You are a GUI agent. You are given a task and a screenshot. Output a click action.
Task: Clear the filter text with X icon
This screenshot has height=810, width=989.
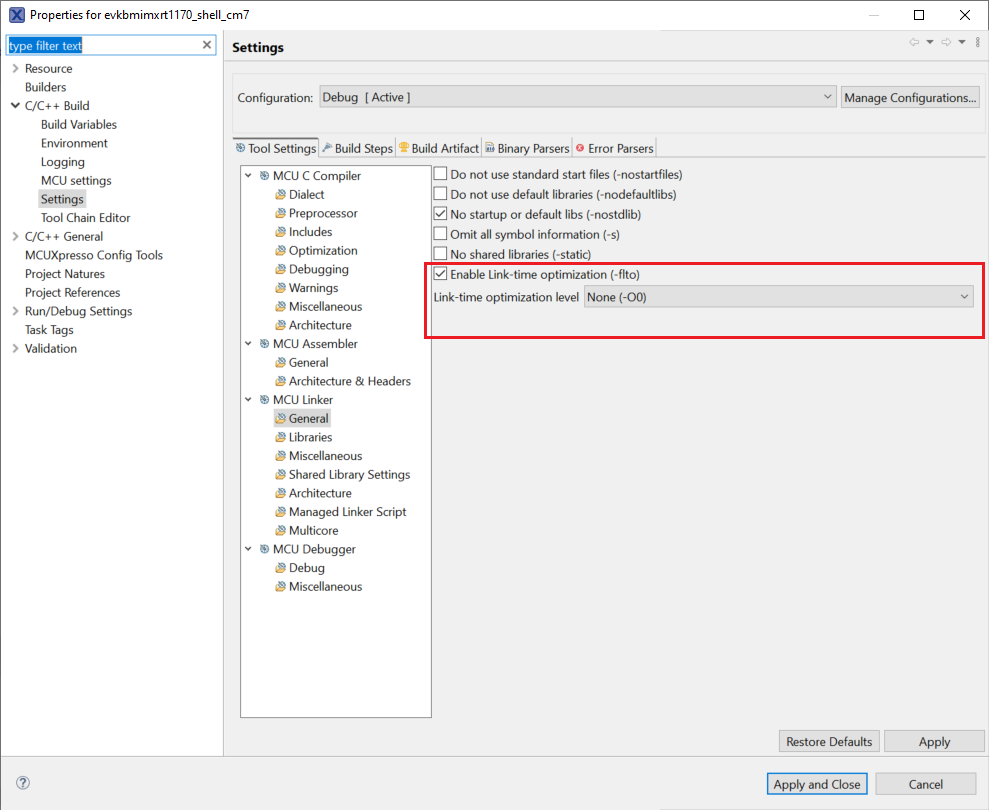(x=207, y=45)
